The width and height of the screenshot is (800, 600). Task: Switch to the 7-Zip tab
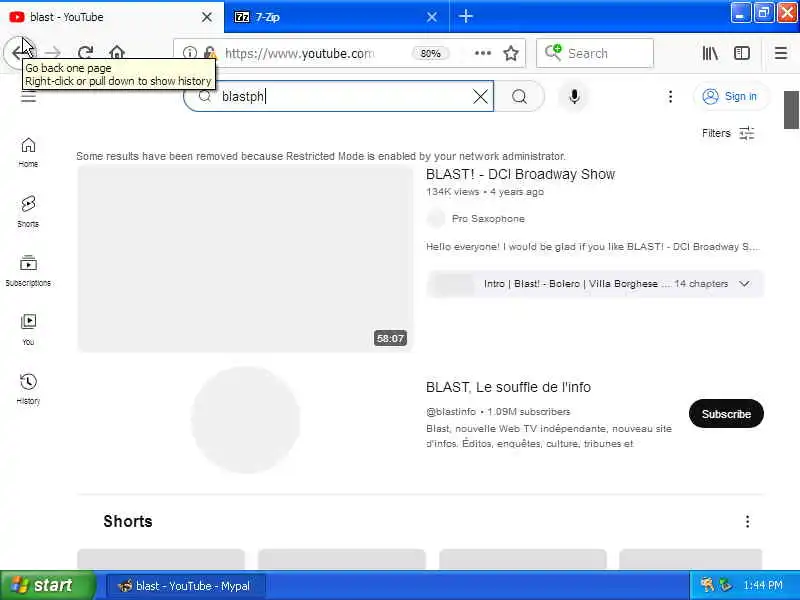click(337, 17)
